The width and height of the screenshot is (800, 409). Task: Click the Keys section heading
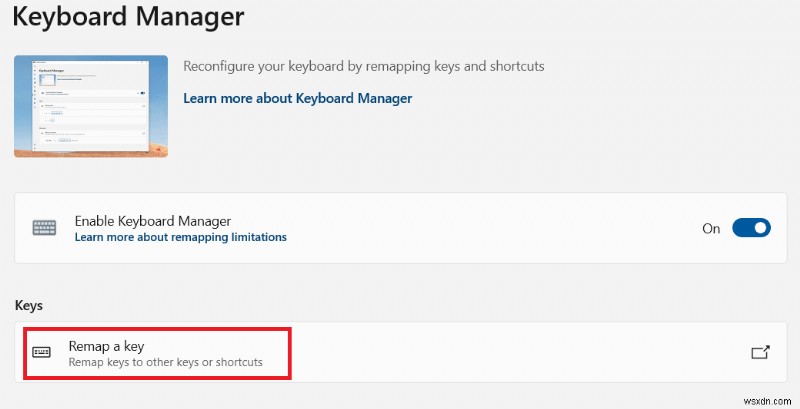click(x=29, y=305)
